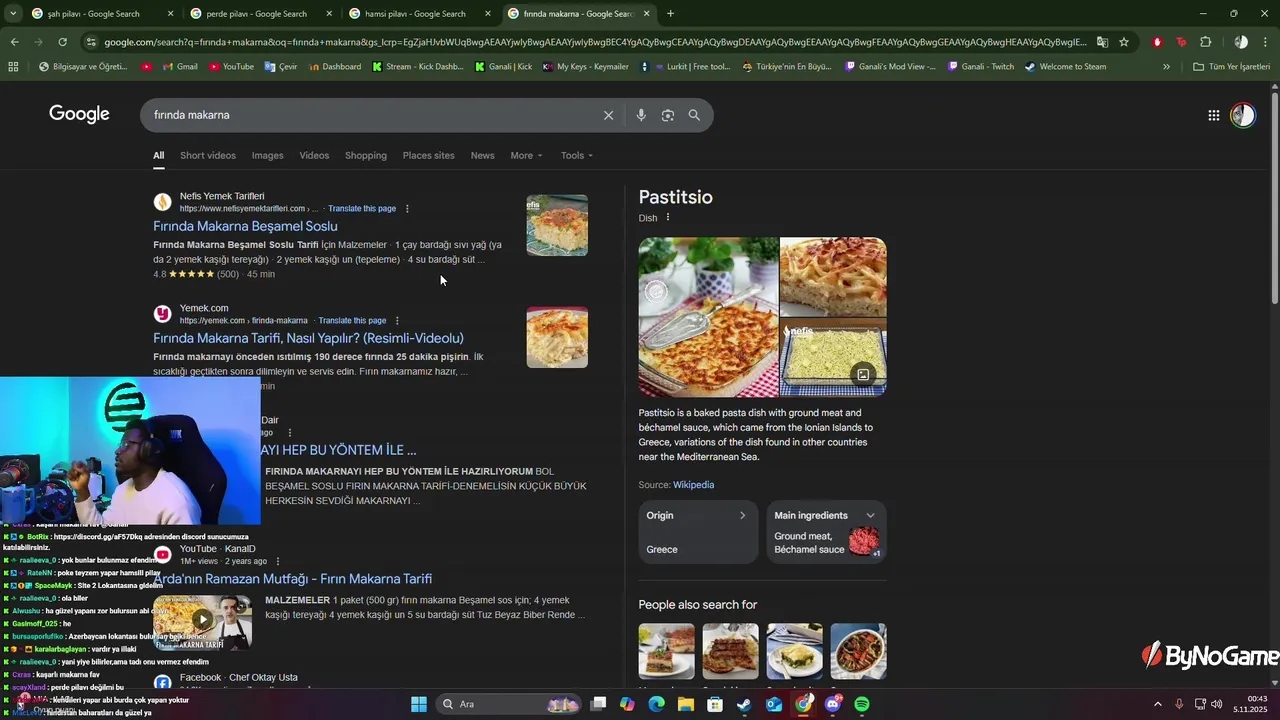Select the Short videos filter
1280x720 pixels.
point(208,155)
